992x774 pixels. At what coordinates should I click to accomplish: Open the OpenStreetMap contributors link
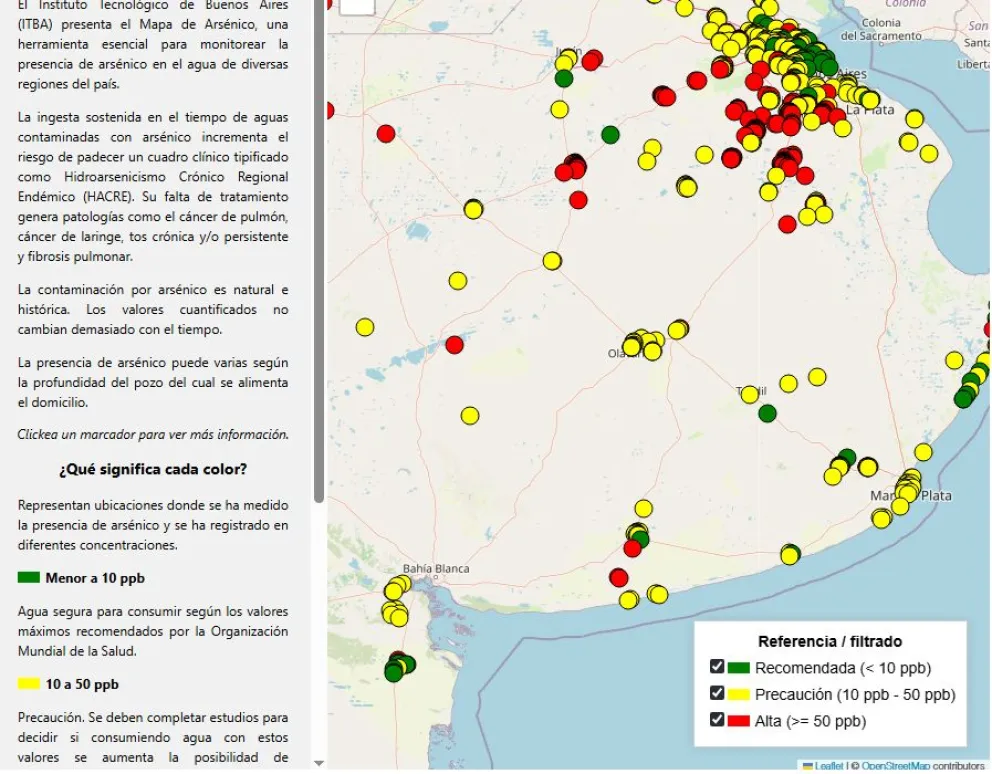[x=894, y=766]
